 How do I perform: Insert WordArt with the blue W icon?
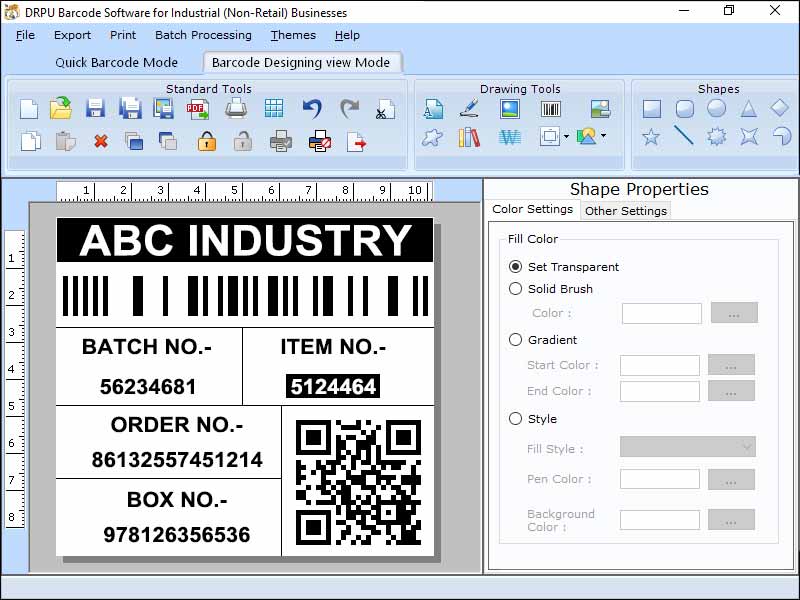pyautogui.click(x=509, y=137)
